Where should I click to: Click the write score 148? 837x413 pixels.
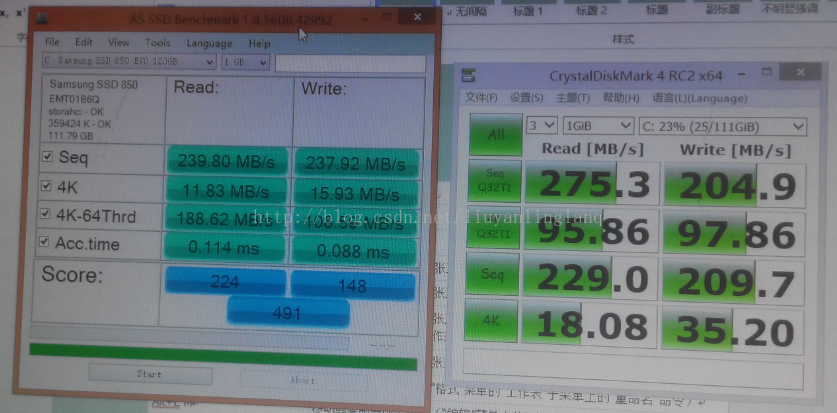coord(353,285)
